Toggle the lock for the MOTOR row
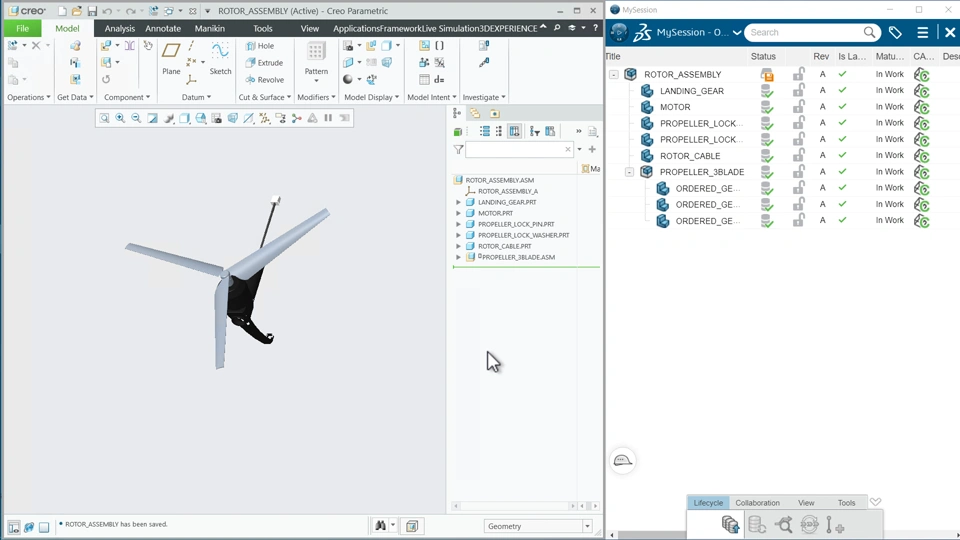The width and height of the screenshot is (960, 540). (798, 107)
